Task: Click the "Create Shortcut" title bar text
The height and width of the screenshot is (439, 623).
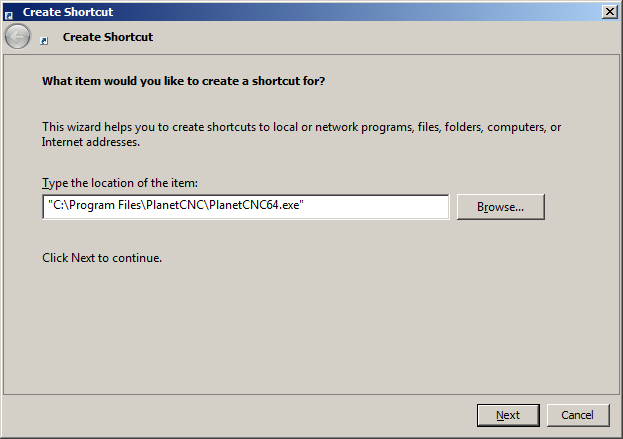Action: [68, 12]
